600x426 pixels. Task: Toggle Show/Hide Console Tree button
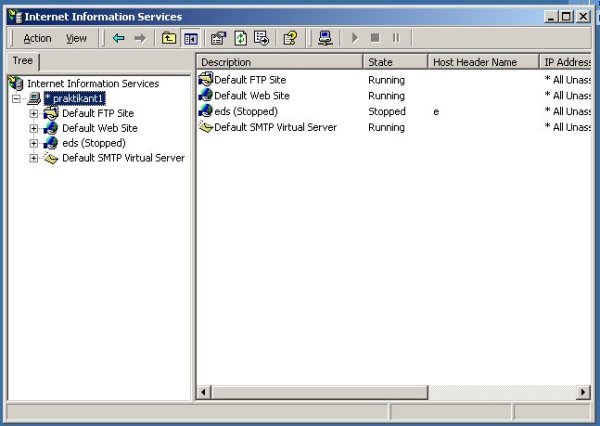pyautogui.click(x=191, y=38)
